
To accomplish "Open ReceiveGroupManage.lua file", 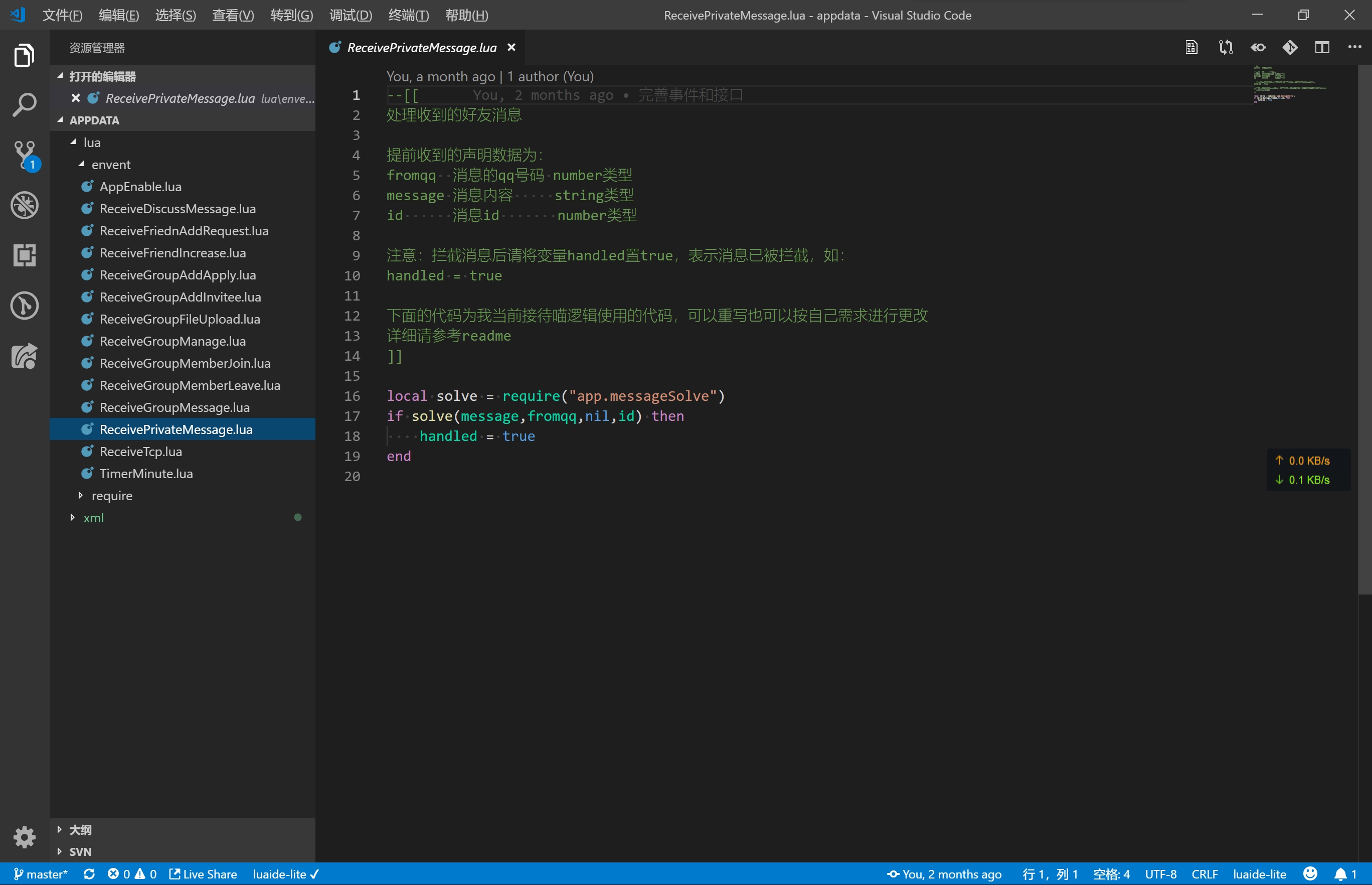I will pyautogui.click(x=183, y=341).
